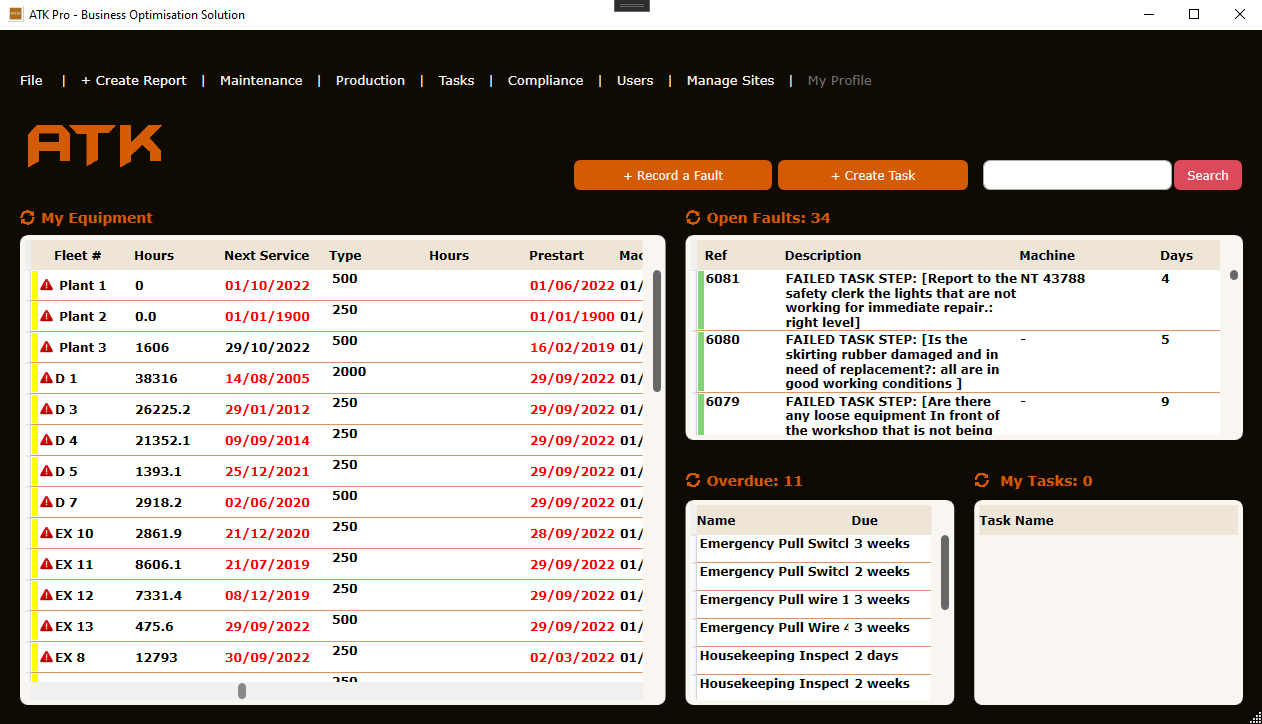Click the hours value 8606.1
Viewport: 1262px width, 724px height.
pos(158,564)
